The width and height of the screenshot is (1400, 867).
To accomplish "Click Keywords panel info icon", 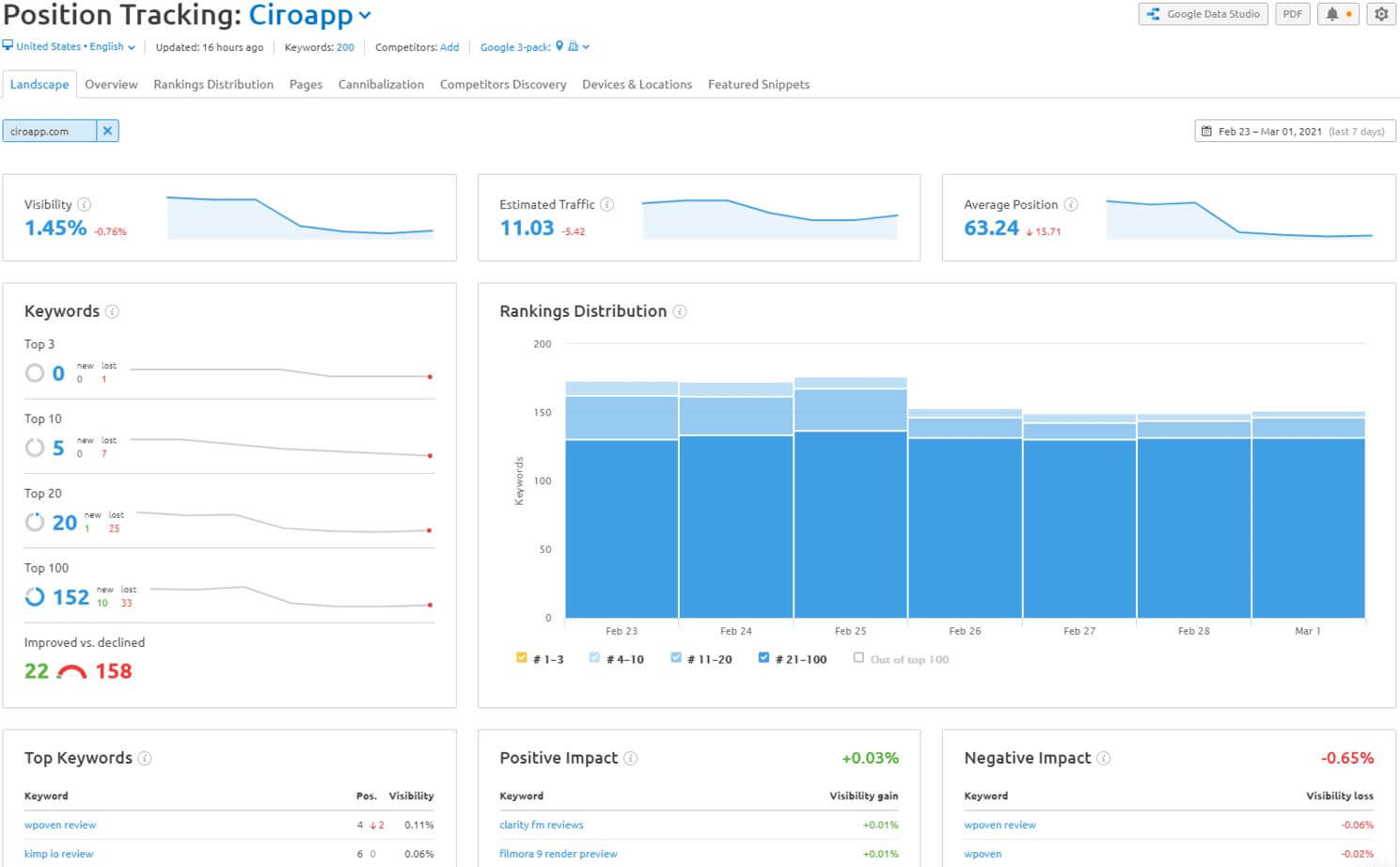I will [x=112, y=311].
